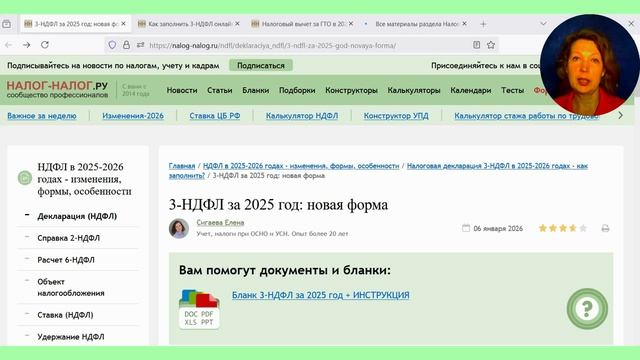
Task: Open the Подборки menu item
Action: (297, 90)
